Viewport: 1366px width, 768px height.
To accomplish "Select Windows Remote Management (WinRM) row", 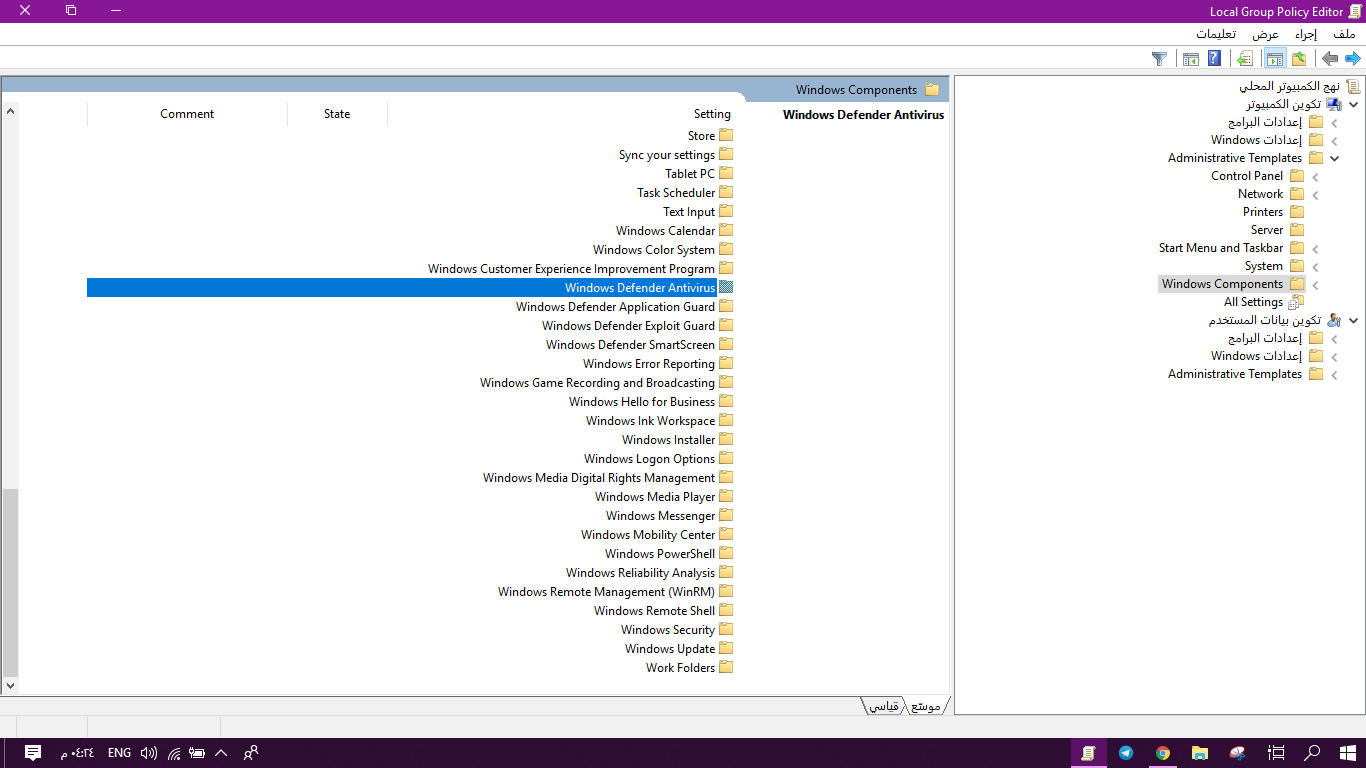I will (410, 591).
